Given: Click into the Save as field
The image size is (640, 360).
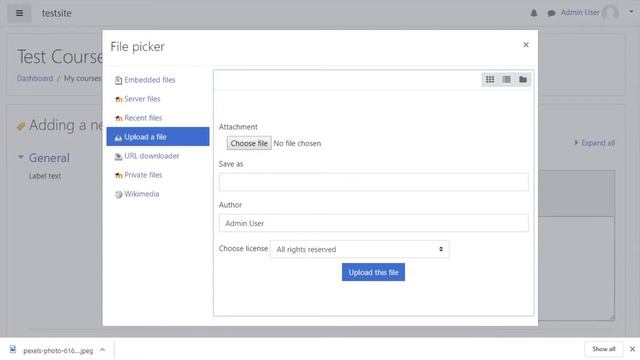Looking at the screenshot, I should pos(373,182).
